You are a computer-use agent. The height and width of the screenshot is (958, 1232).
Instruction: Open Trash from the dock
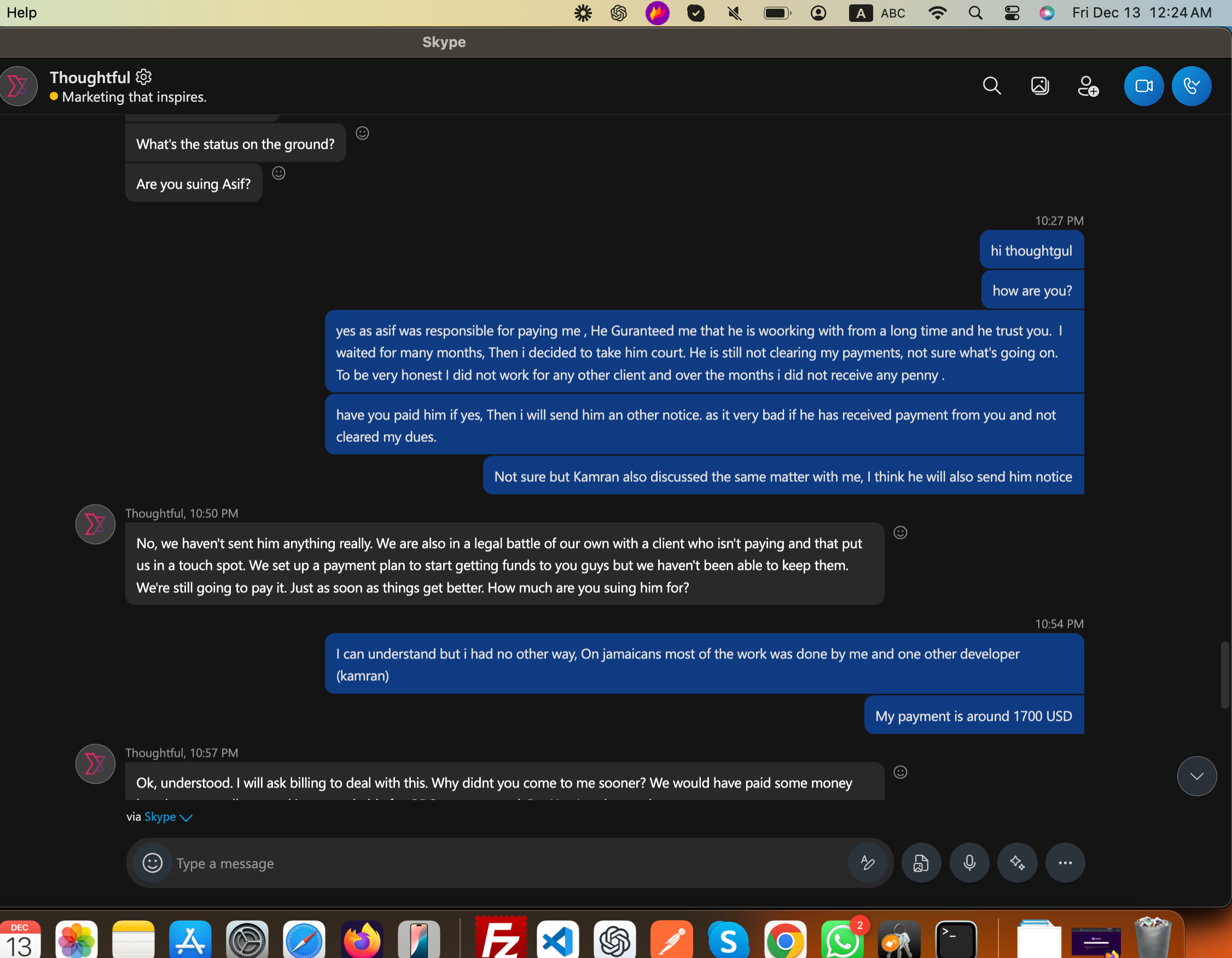point(1152,938)
